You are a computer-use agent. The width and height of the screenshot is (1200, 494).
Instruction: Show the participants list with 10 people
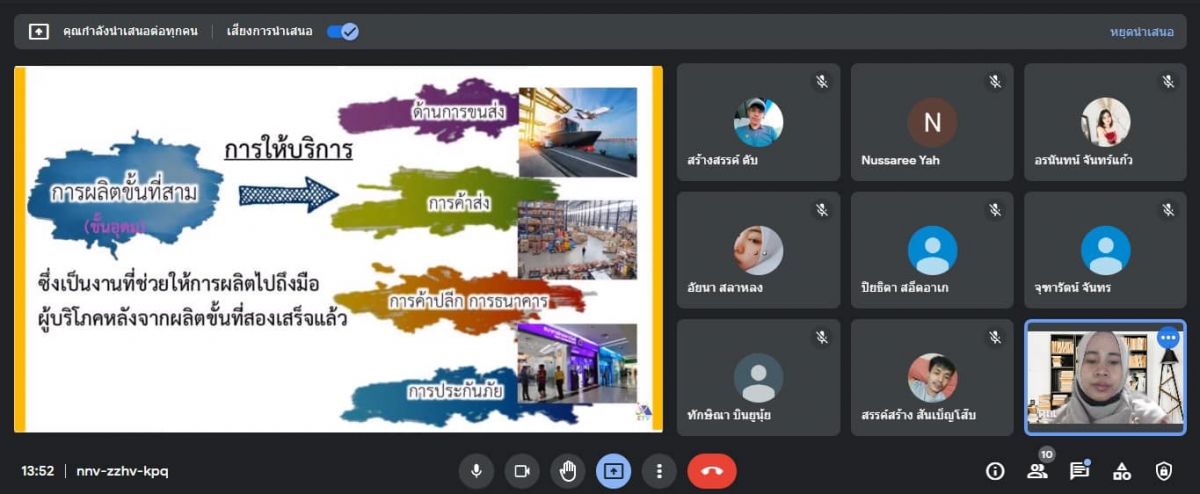point(1037,470)
